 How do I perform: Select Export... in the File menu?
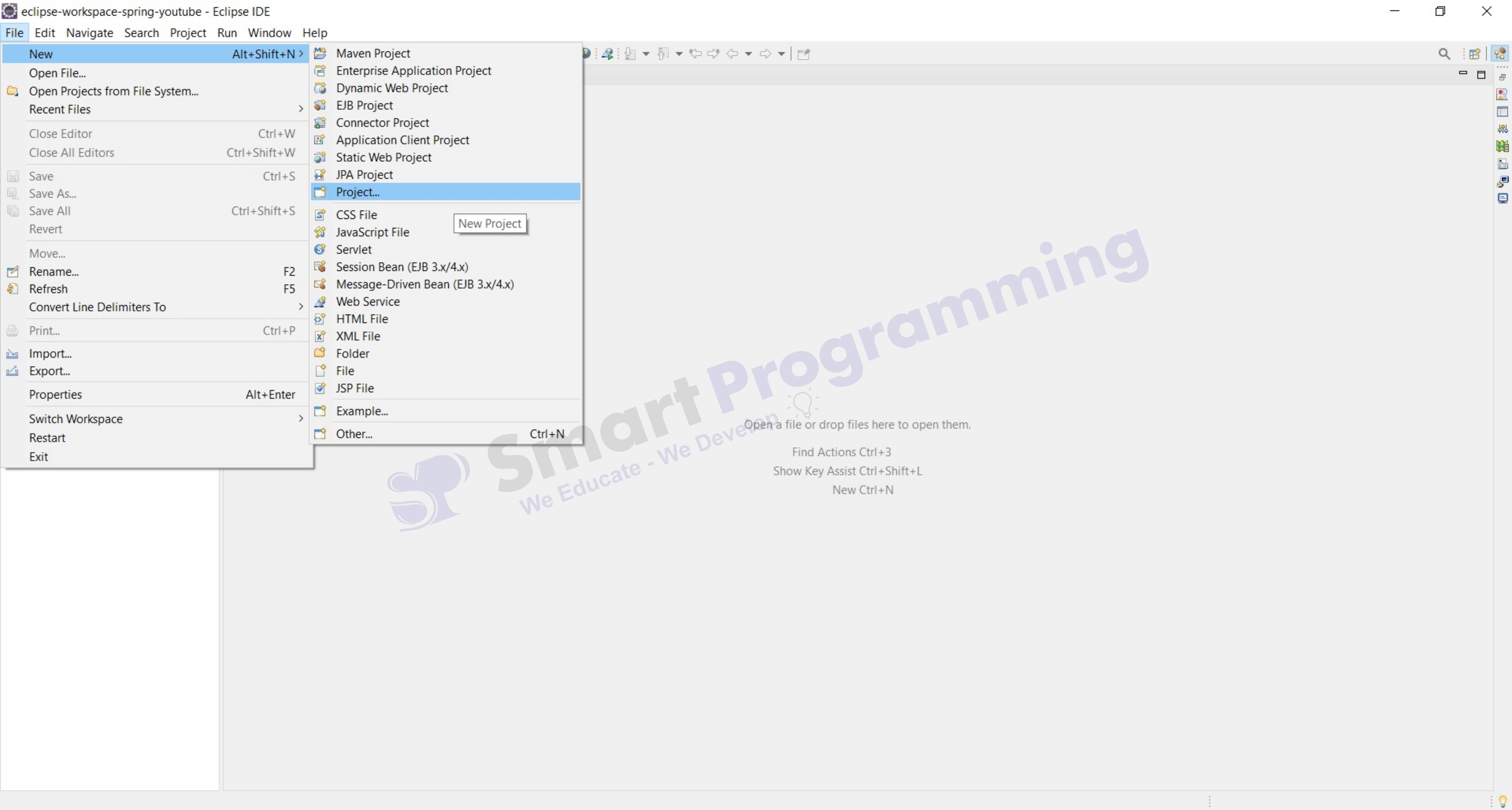(155, 371)
